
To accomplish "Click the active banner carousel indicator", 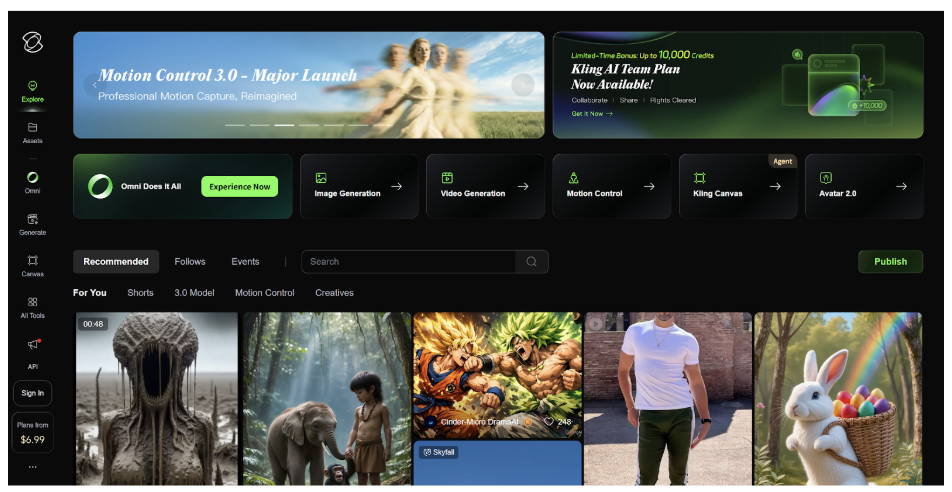I will coord(284,125).
